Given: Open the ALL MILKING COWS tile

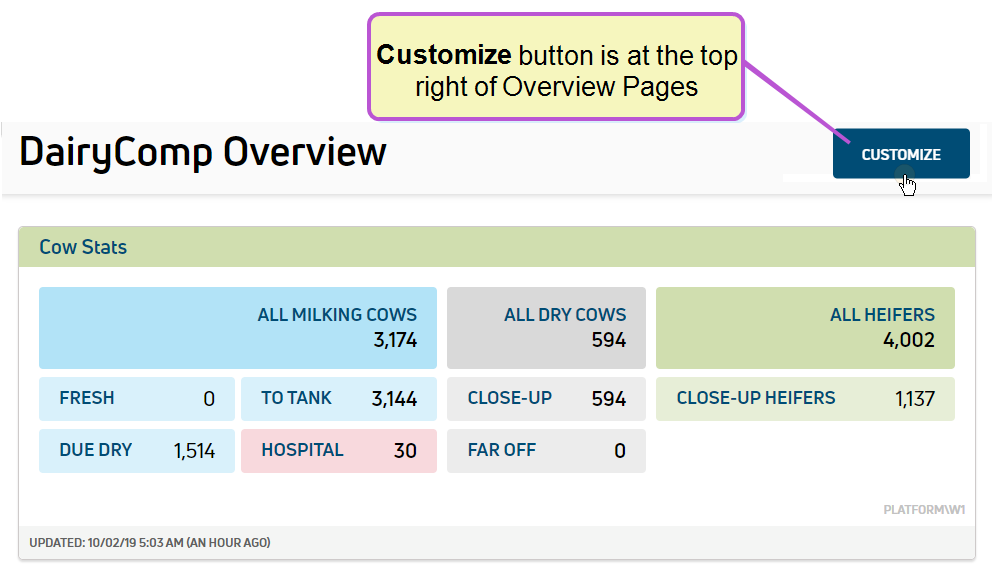Looking at the screenshot, I should click(238, 328).
